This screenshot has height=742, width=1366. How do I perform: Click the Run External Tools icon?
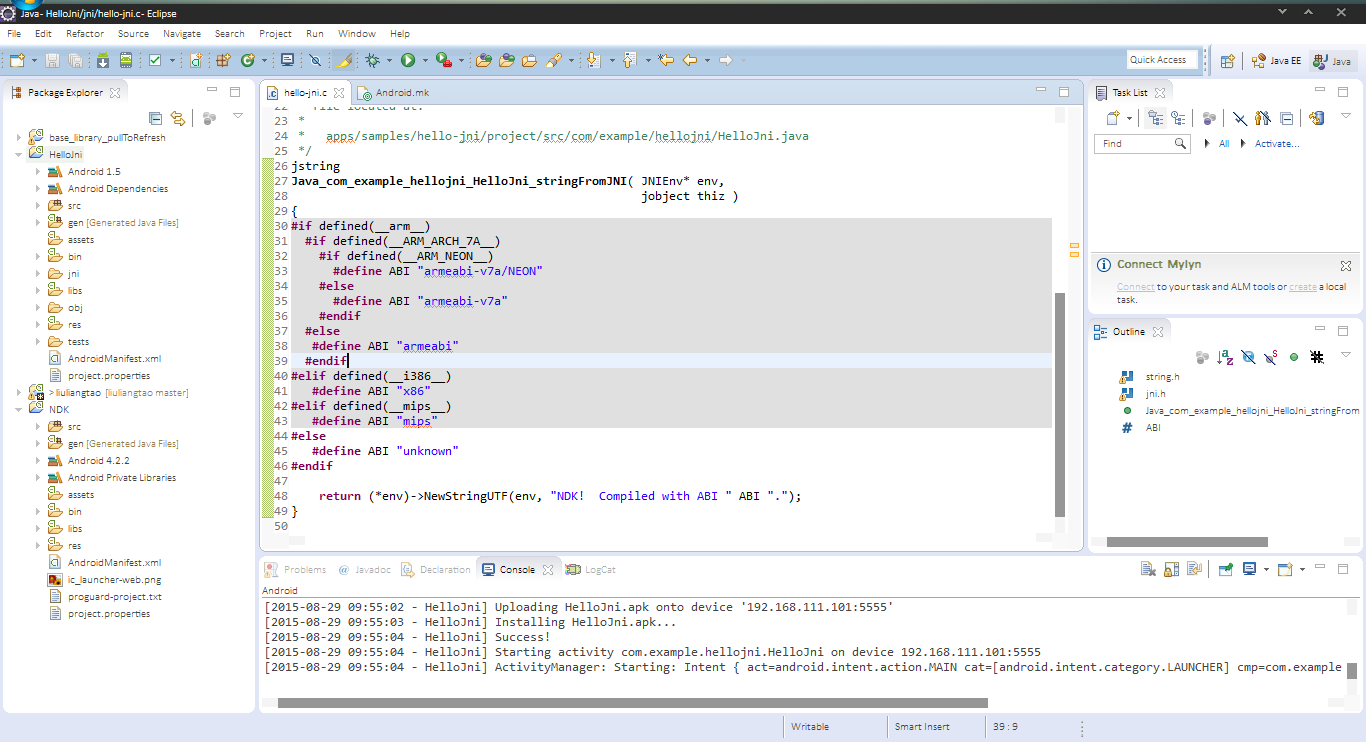(x=443, y=60)
